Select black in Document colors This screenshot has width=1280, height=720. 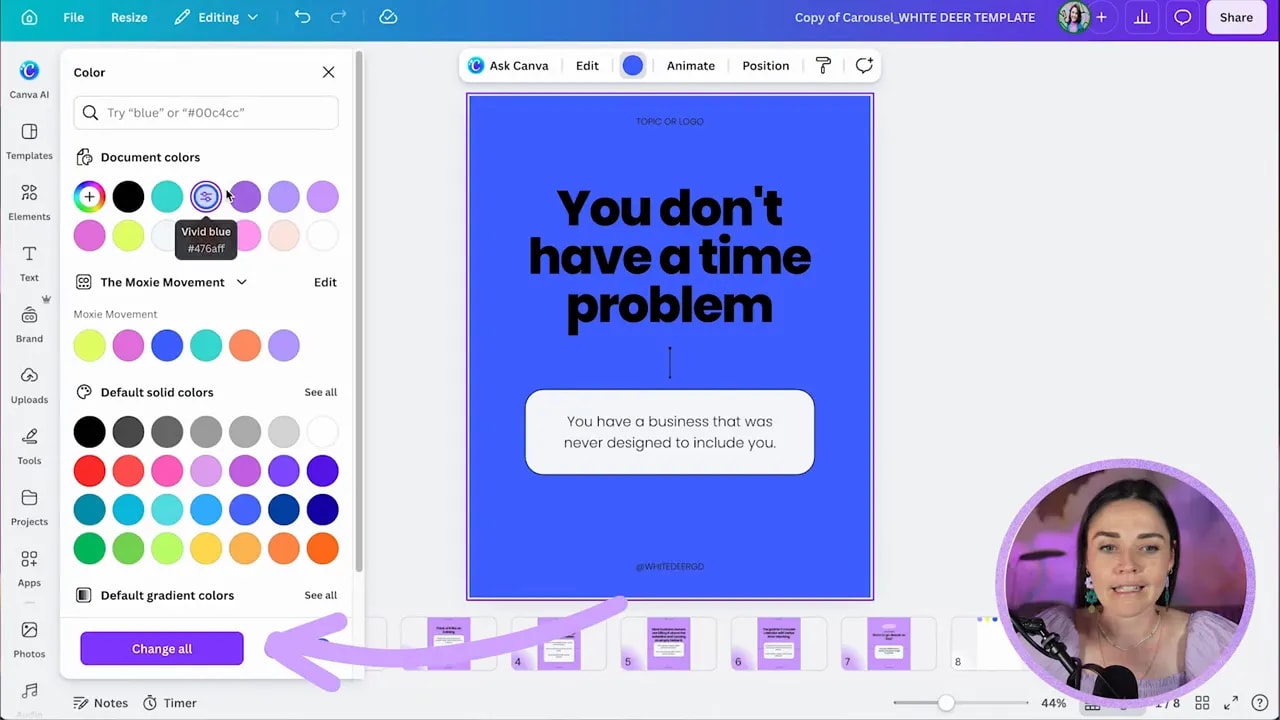pyautogui.click(x=128, y=197)
